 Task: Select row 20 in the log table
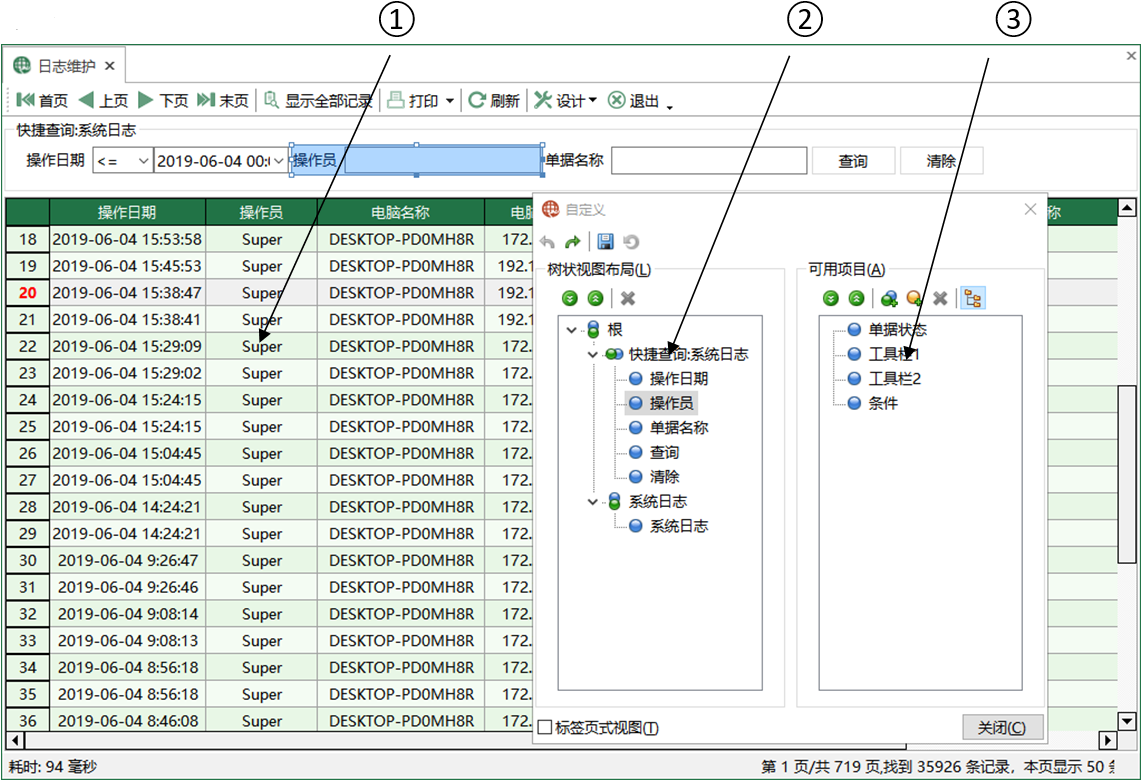tap(28, 292)
